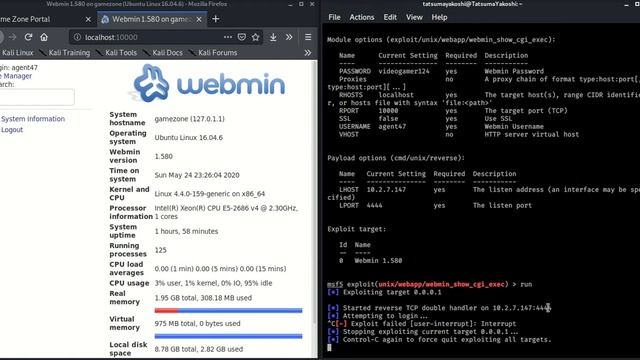Select uptime value '1 hours, 58 minutes'

(x=186, y=231)
